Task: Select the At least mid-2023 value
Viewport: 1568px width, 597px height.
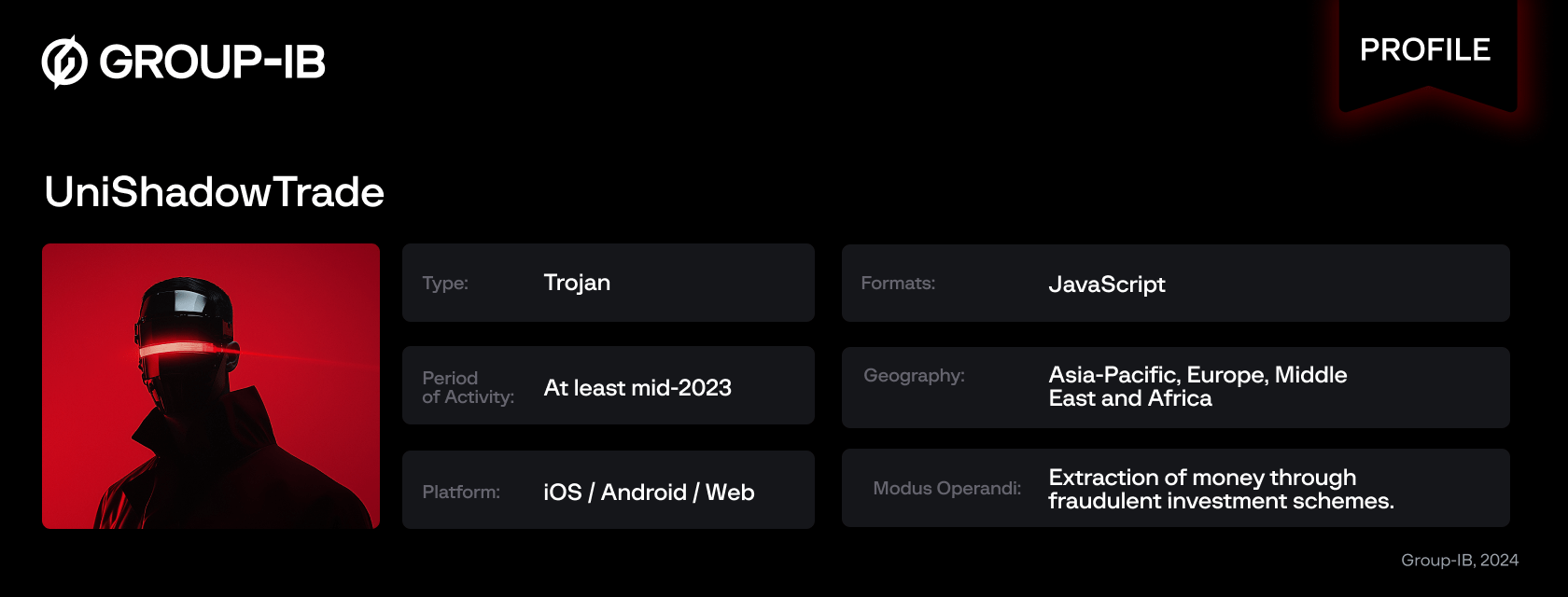Action: pos(637,388)
